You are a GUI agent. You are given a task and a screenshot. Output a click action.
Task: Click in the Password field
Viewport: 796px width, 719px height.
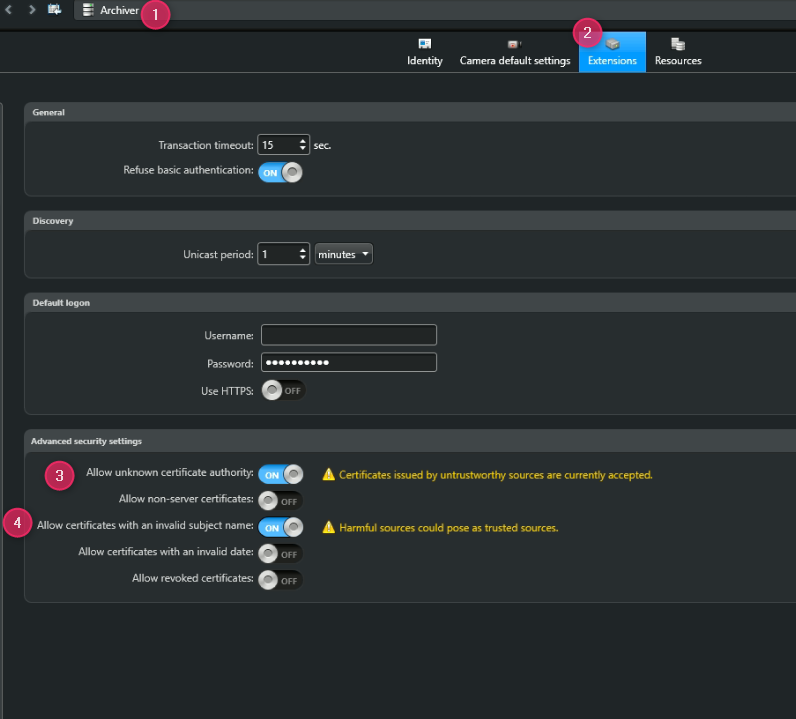click(x=348, y=362)
